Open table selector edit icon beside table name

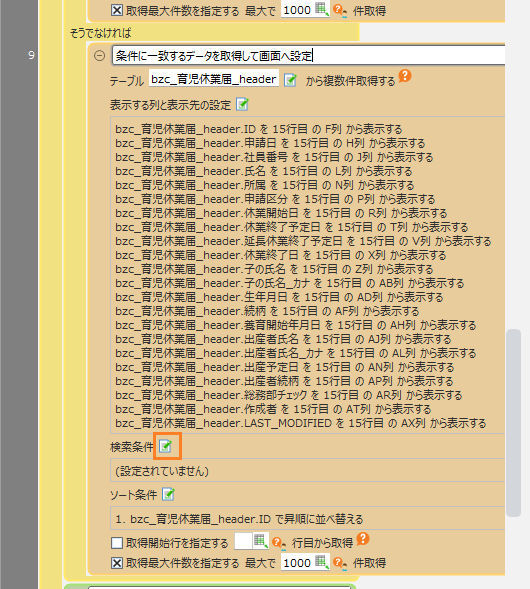pyautogui.click(x=290, y=80)
